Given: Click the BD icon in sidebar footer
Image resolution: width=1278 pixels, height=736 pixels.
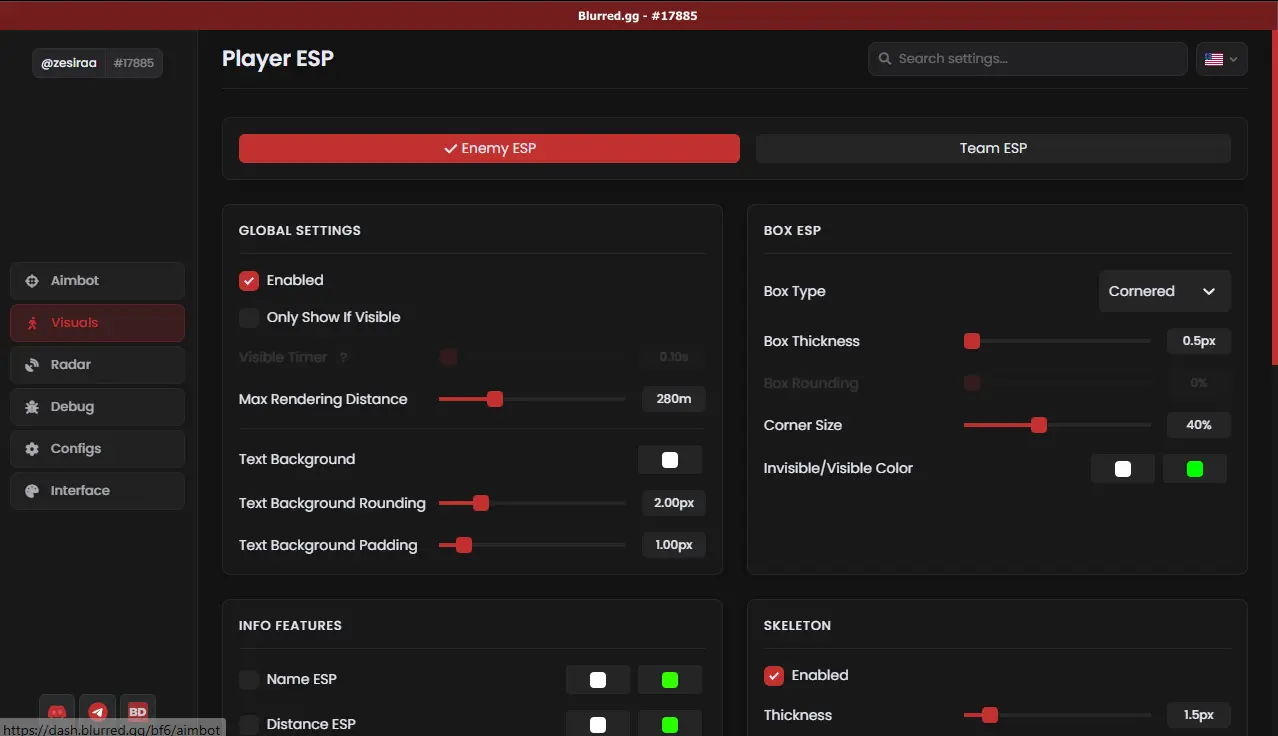Looking at the screenshot, I should click(x=138, y=711).
